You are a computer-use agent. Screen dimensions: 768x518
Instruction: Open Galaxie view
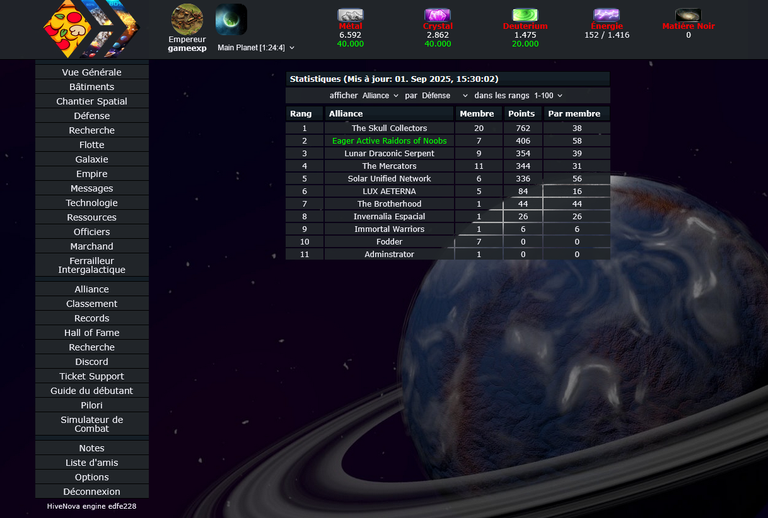click(92, 159)
